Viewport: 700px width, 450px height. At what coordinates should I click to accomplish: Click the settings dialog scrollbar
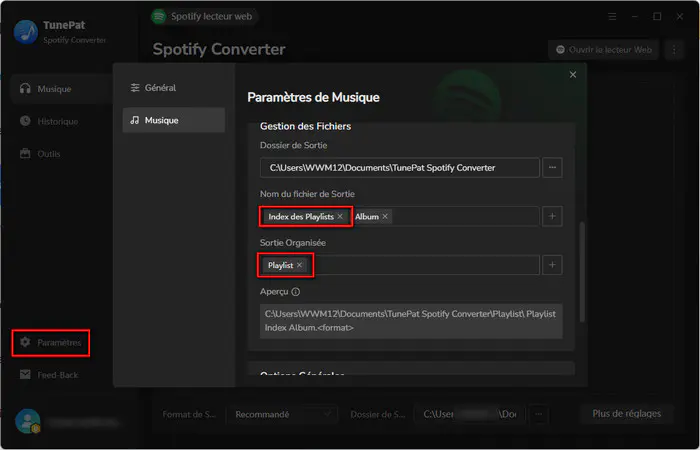click(x=582, y=272)
